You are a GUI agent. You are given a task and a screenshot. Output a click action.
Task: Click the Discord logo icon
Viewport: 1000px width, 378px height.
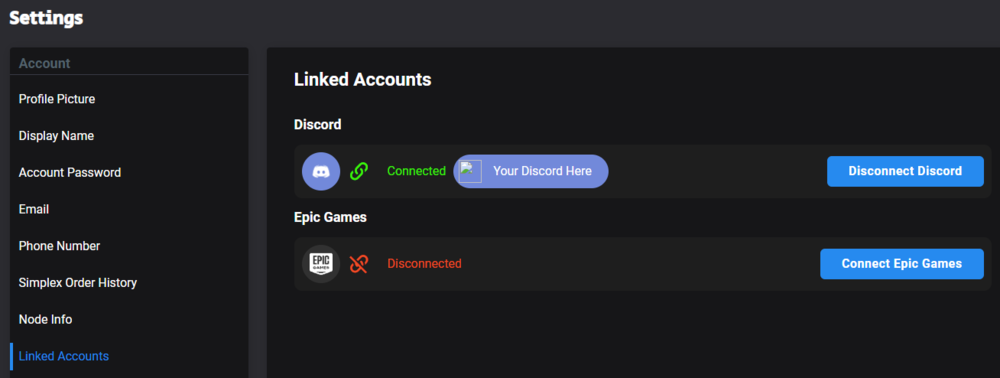tap(321, 171)
